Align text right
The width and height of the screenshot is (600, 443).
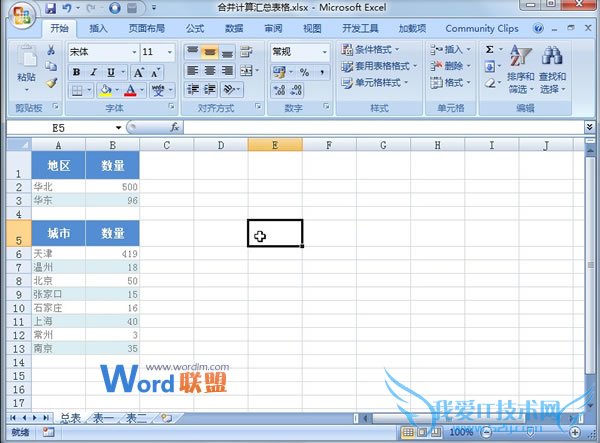click(227, 71)
